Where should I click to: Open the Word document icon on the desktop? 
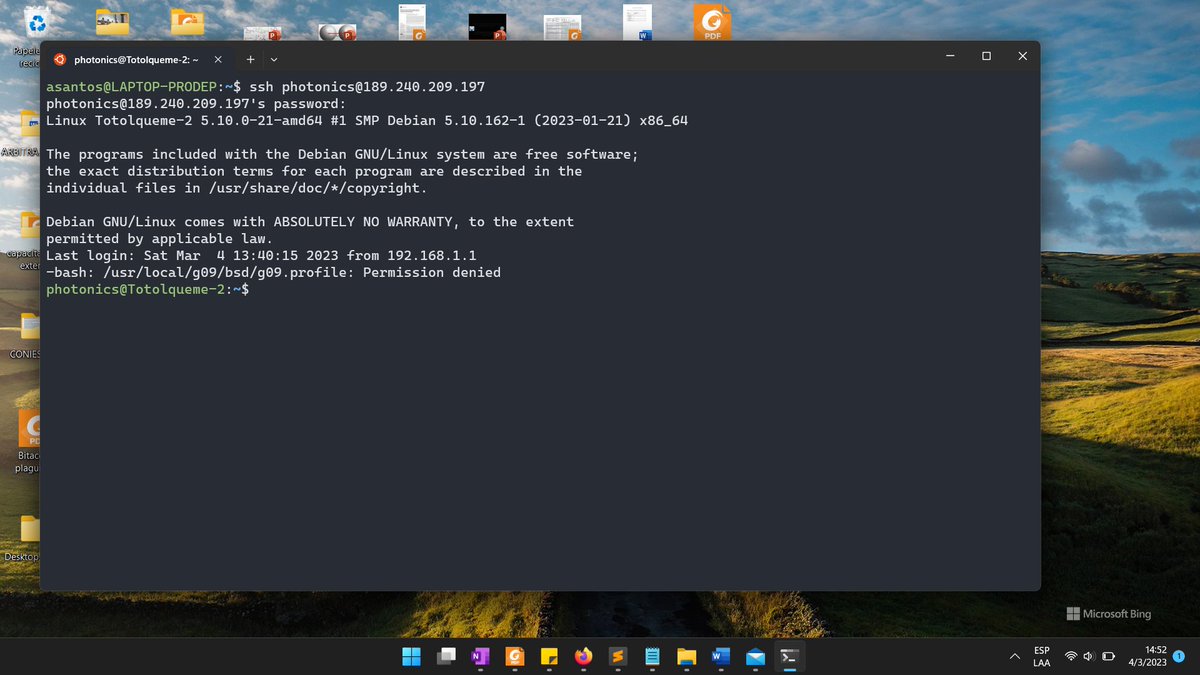point(638,22)
